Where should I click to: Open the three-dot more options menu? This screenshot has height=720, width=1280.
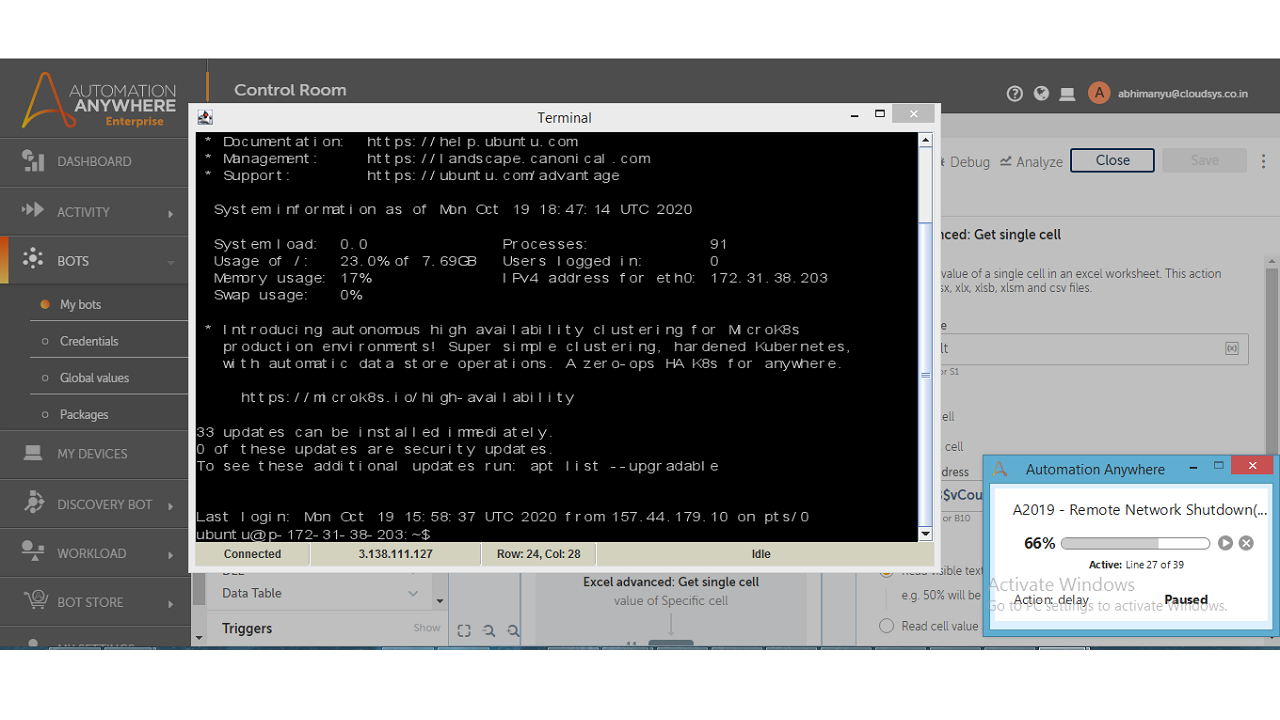click(1263, 161)
